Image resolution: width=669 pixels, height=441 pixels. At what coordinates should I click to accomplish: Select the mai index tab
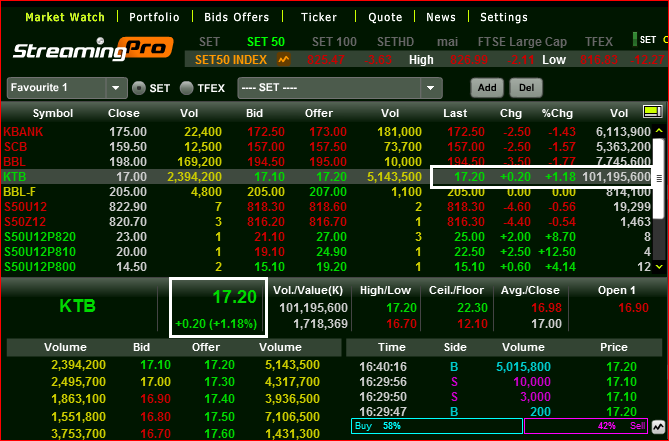[x=447, y=42]
